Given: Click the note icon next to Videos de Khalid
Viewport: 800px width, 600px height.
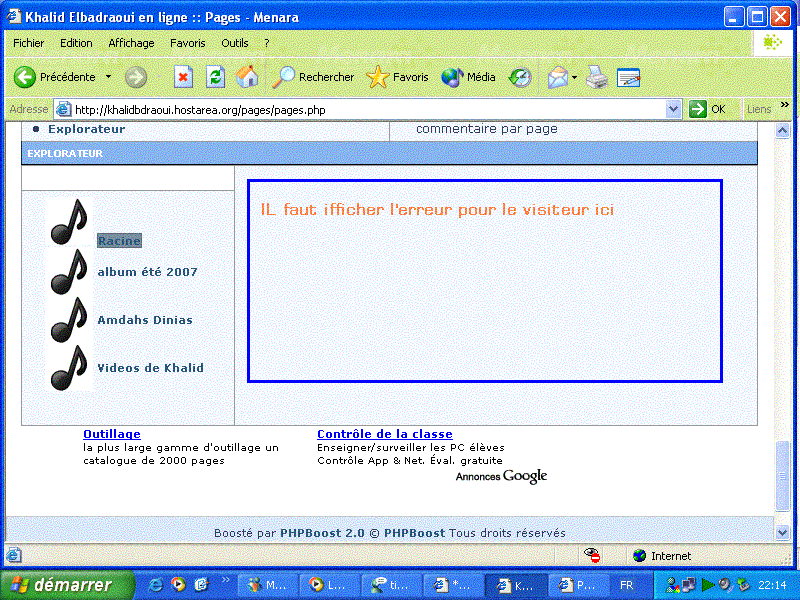Looking at the screenshot, I should click(66, 366).
